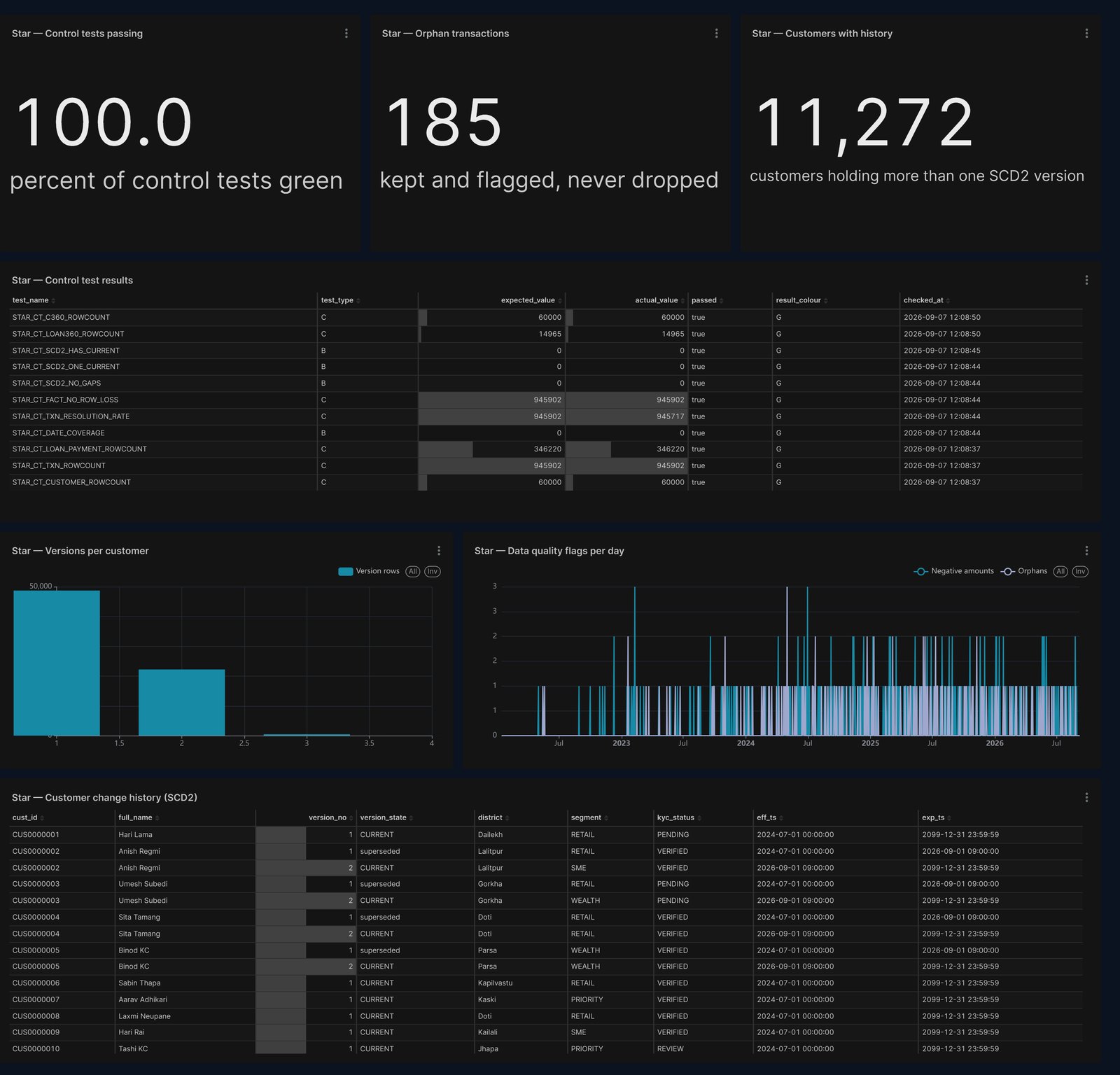Select the REVIEW kyc status cell
Viewport: 1120px width, 1075px height.
(x=703, y=1049)
